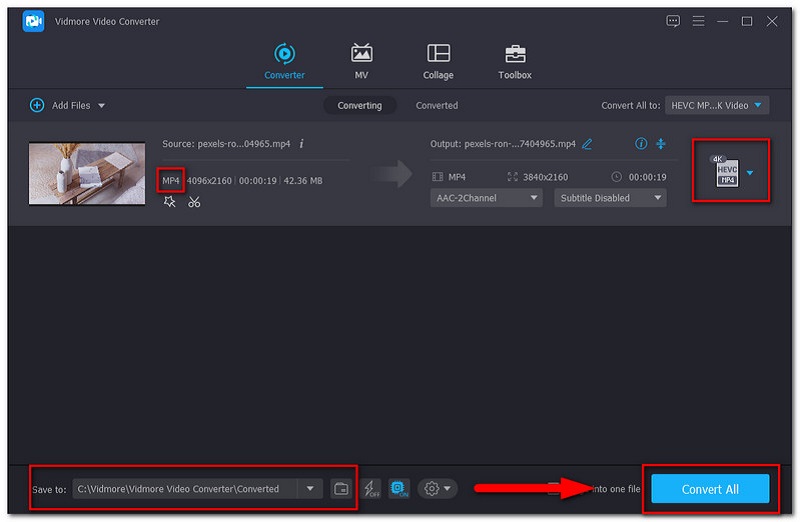Expand the AAC-2Channel audio dropdown
Screen dimensions: 800x522
[486, 198]
